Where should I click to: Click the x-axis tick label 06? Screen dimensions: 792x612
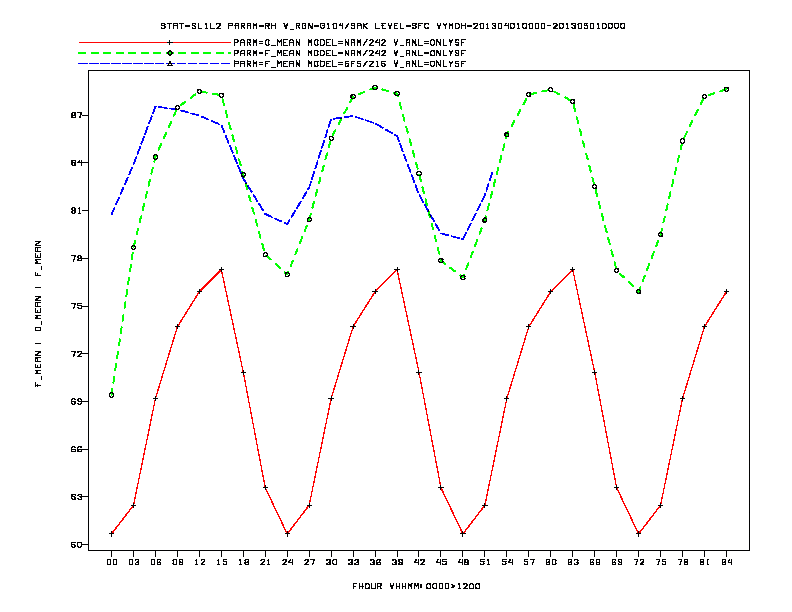[x=156, y=562]
